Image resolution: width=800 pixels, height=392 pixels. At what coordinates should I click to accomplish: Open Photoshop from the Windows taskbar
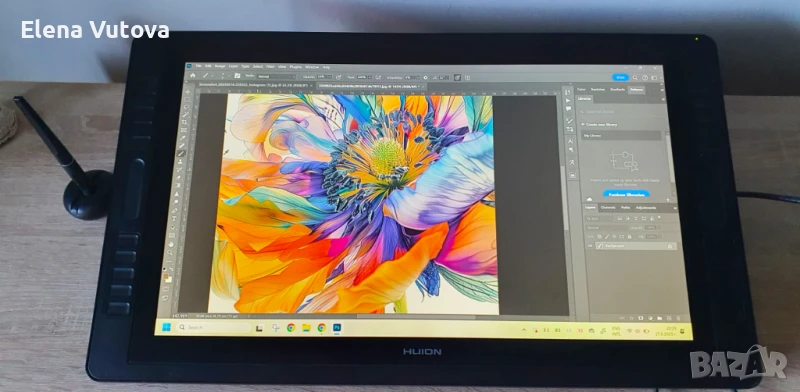337,328
